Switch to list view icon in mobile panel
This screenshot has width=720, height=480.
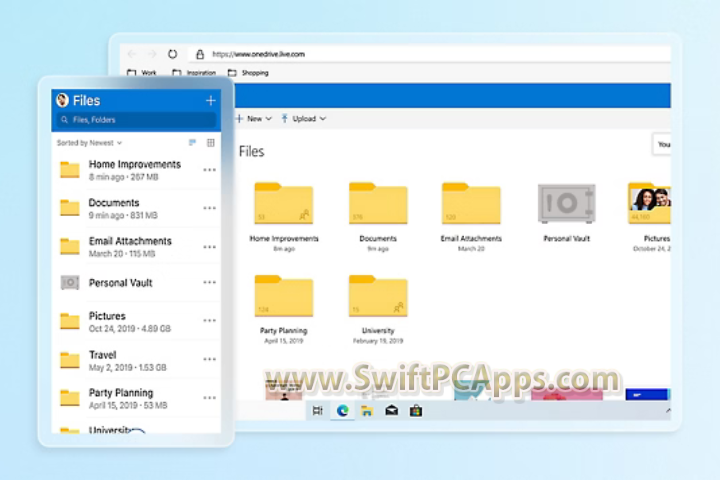(x=192, y=143)
